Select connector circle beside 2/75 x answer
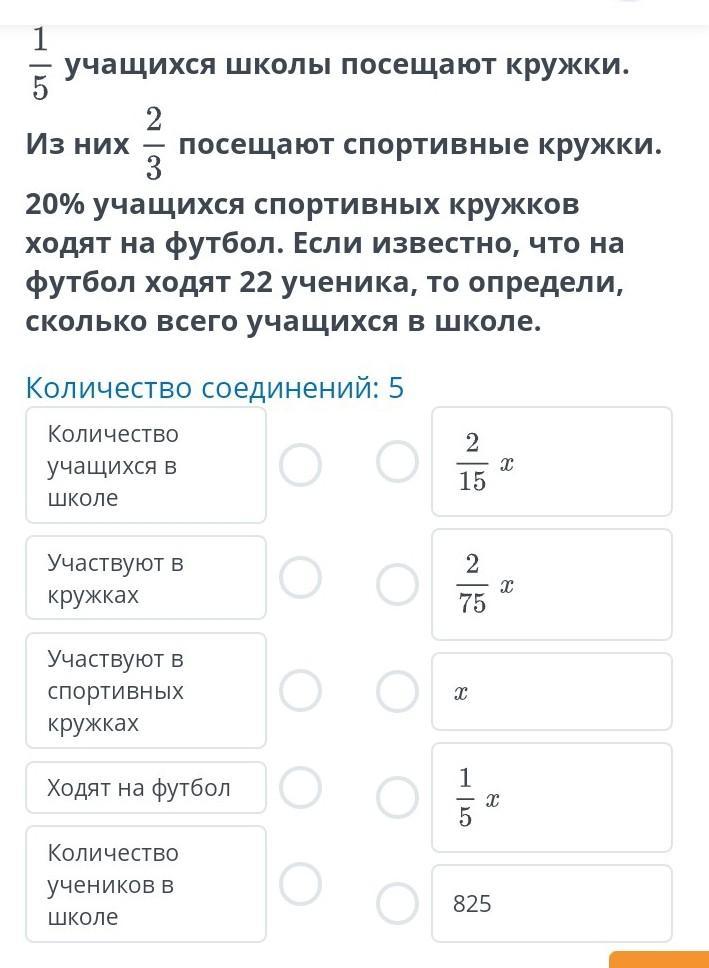 point(398,583)
